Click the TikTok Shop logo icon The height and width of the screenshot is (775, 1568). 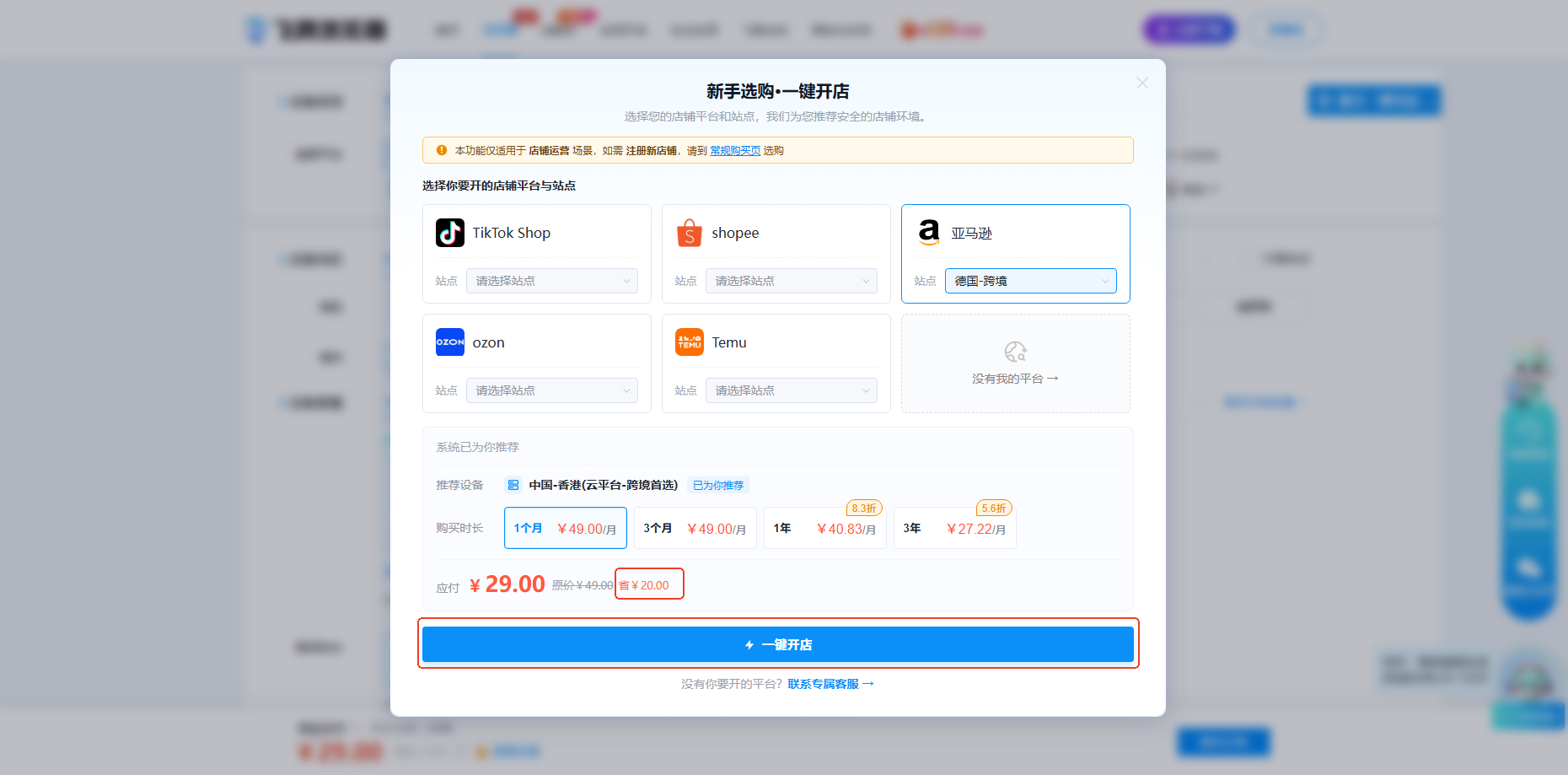[x=450, y=233]
